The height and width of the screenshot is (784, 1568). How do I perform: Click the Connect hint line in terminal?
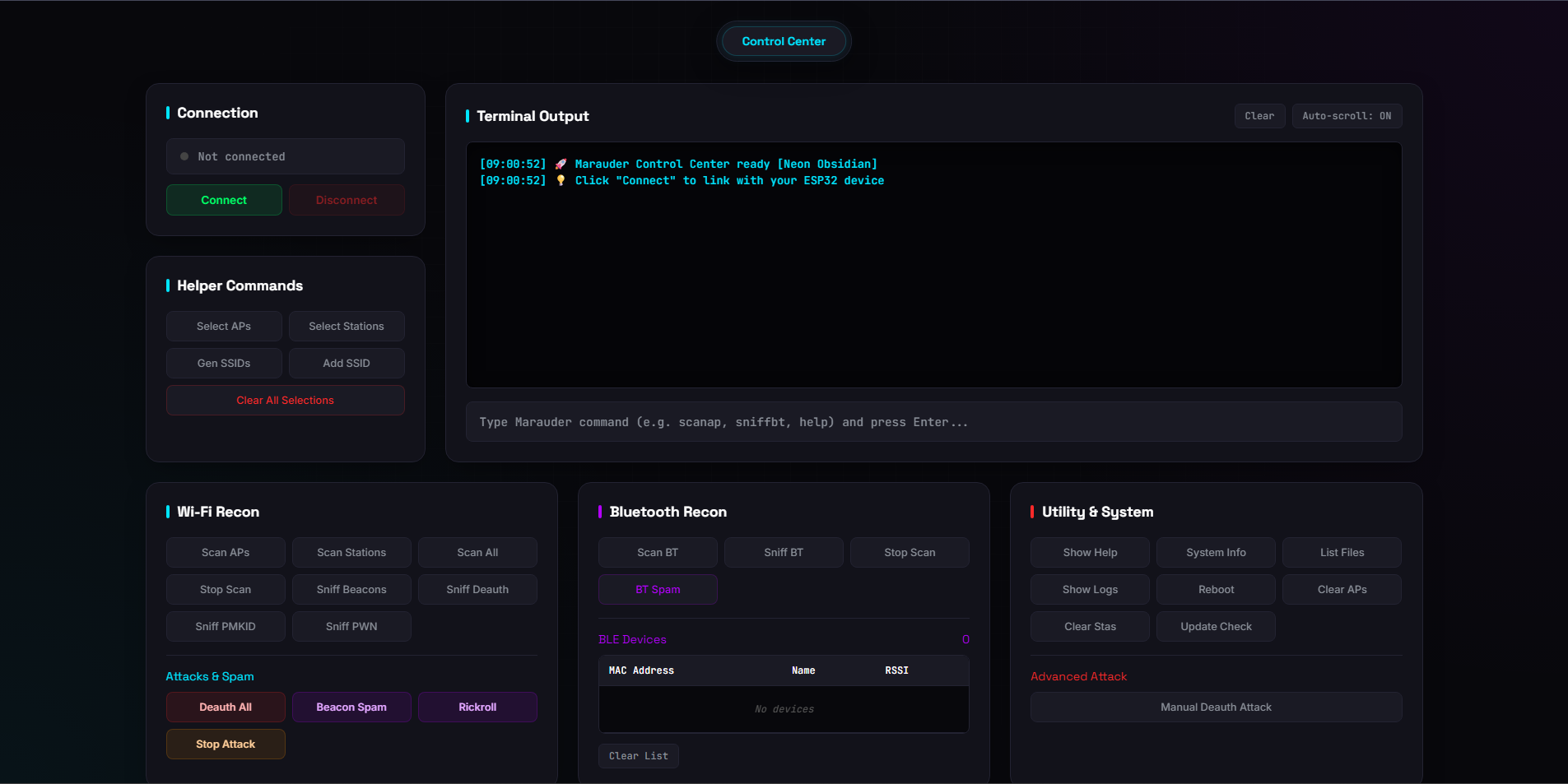[682, 181]
